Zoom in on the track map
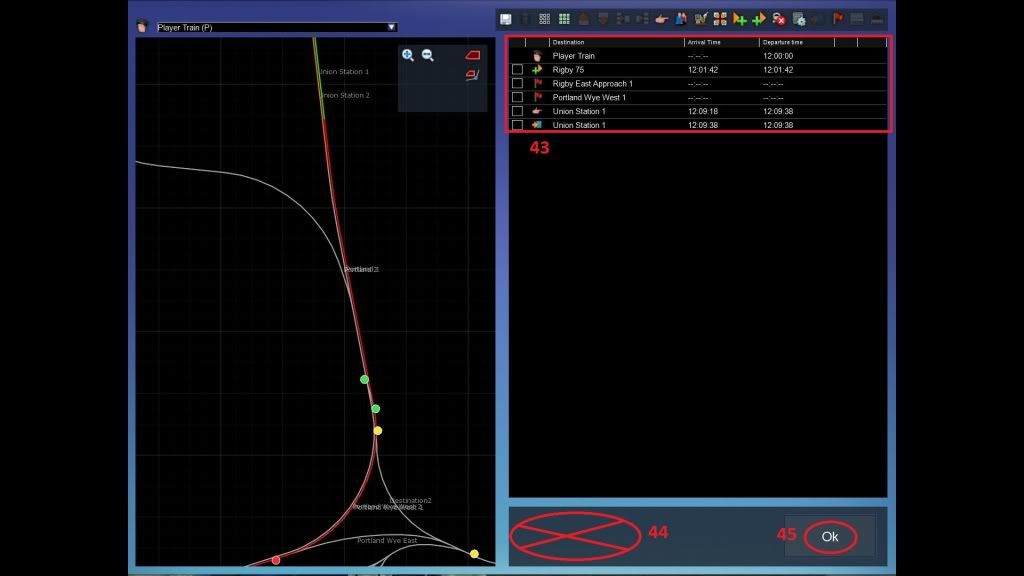Screen dimensions: 1024x576 click(x=408, y=55)
